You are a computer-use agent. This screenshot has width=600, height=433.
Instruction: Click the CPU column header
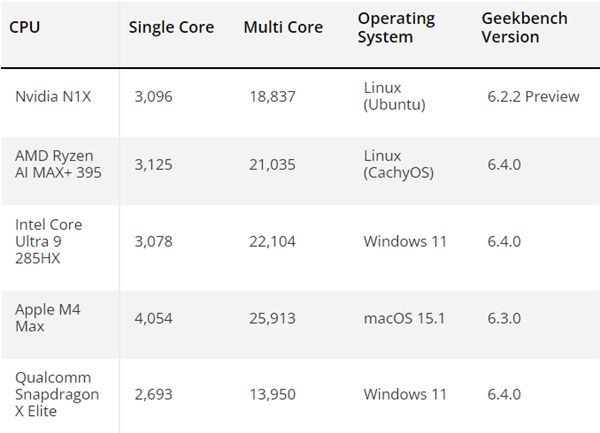point(24,27)
